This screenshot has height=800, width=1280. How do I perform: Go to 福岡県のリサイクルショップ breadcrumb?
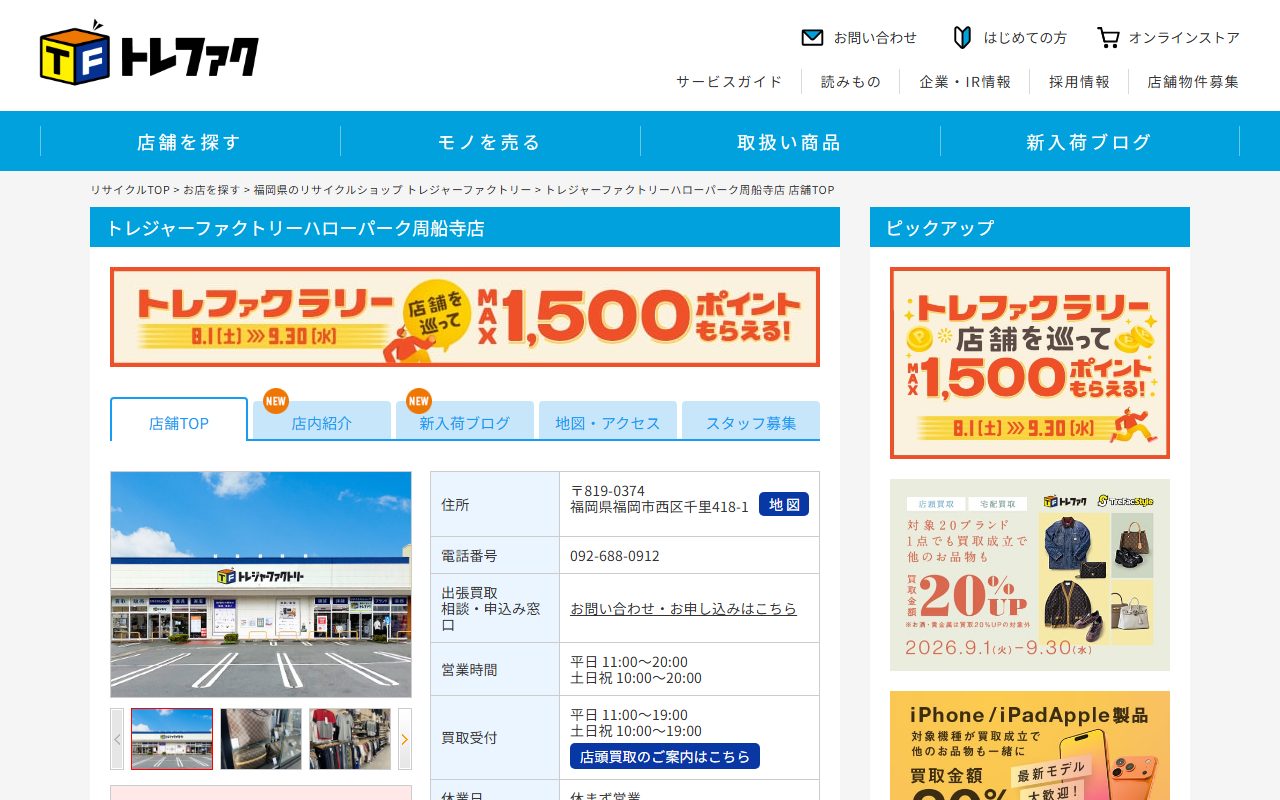click(x=392, y=190)
